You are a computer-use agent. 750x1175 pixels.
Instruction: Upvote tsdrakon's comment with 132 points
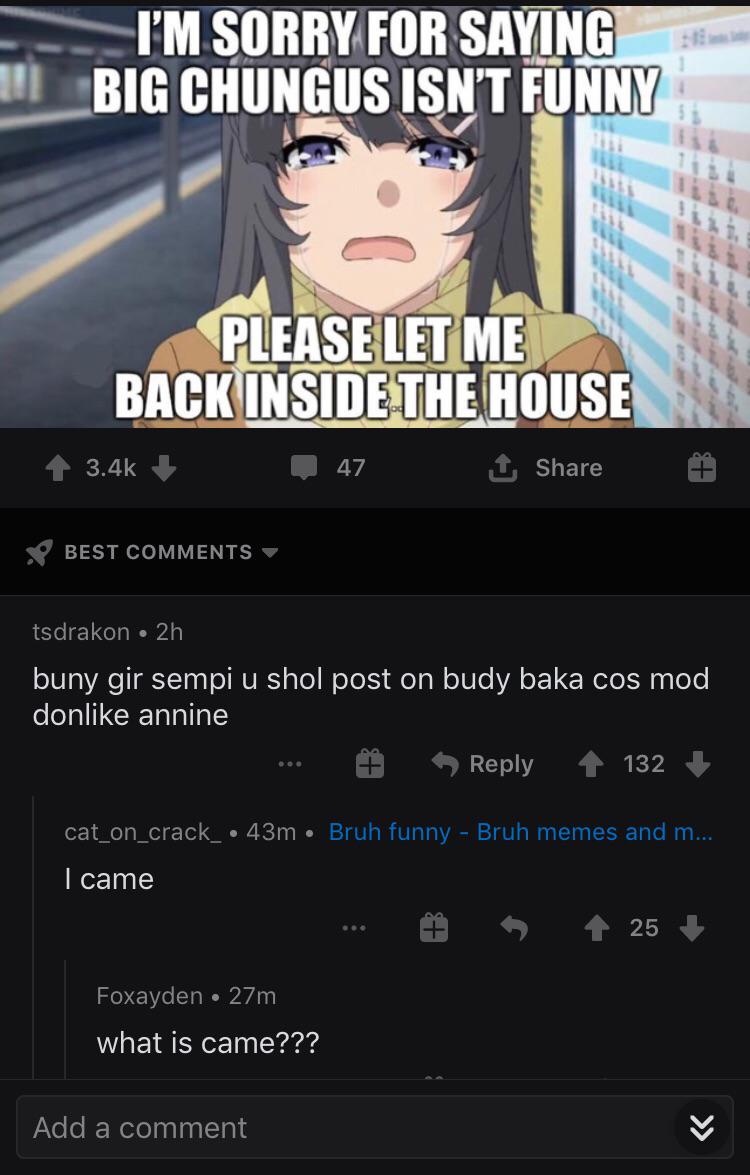click(x=591, y=764)
